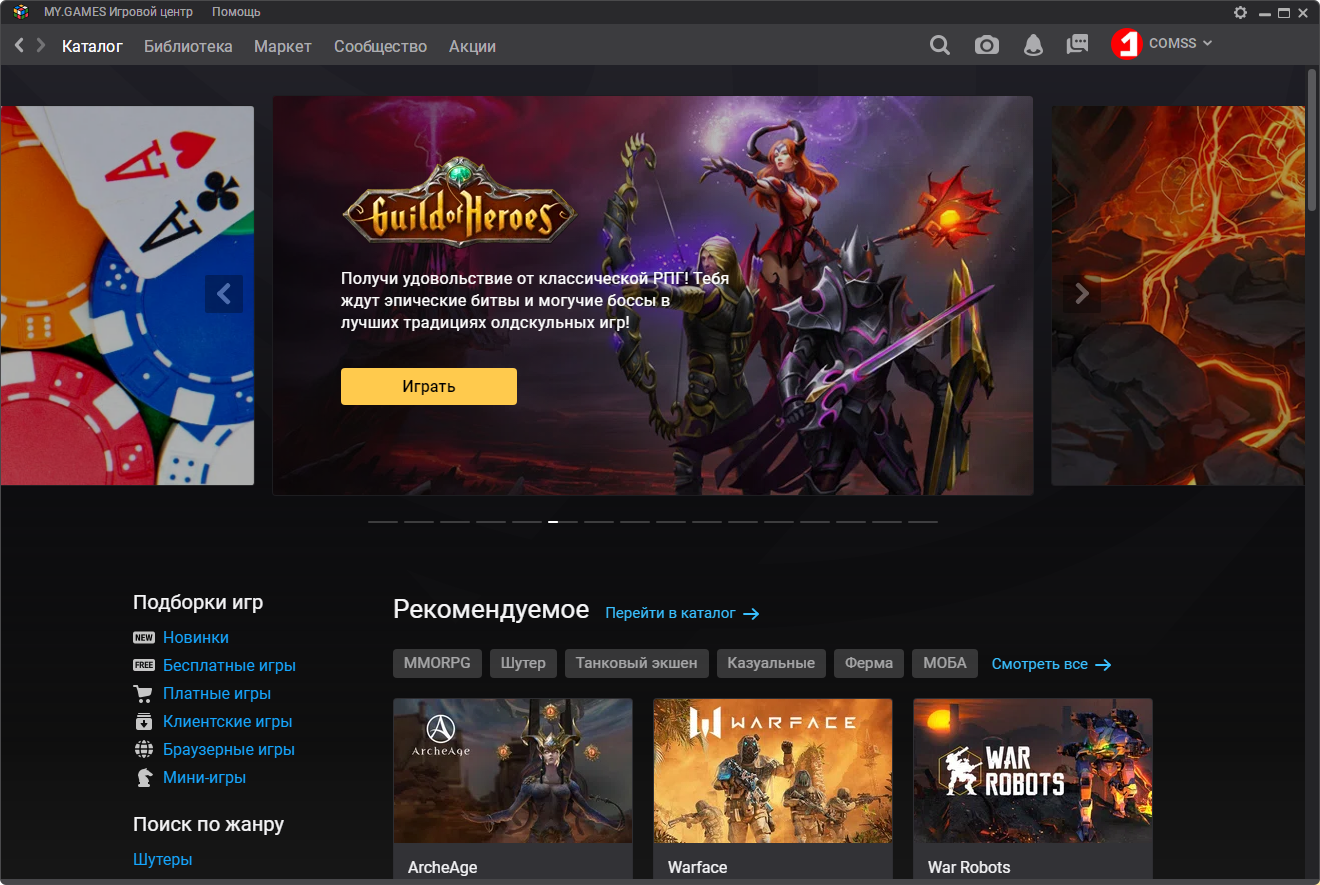Select the first carousel indicator dash

pyautogui.click(x=383, y=522)
